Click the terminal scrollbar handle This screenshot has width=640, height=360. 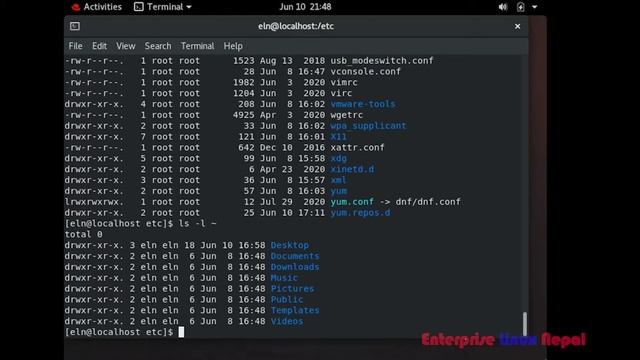click(x=524, y=324)
